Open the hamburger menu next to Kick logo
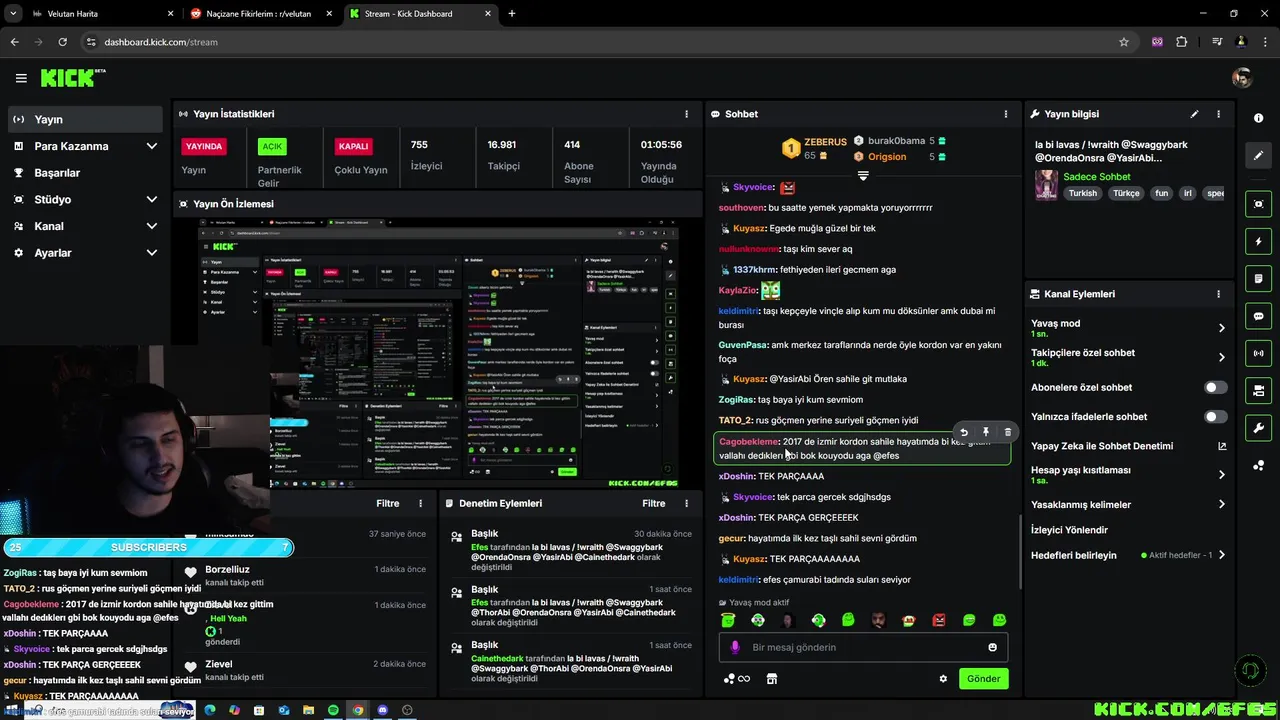Viewport: 1280px width, 720px height. (x=21, y=78)
